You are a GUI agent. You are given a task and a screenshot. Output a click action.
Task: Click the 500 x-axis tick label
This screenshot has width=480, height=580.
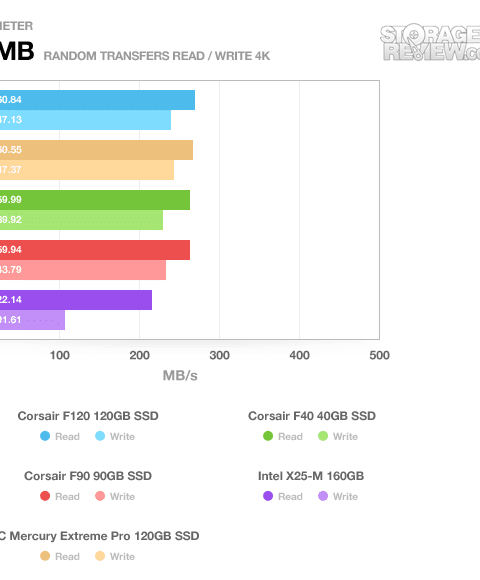pos(379,355)
